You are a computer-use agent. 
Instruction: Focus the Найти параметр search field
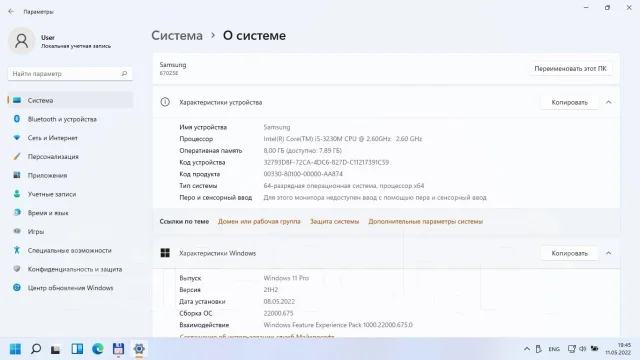pos(70,73)
